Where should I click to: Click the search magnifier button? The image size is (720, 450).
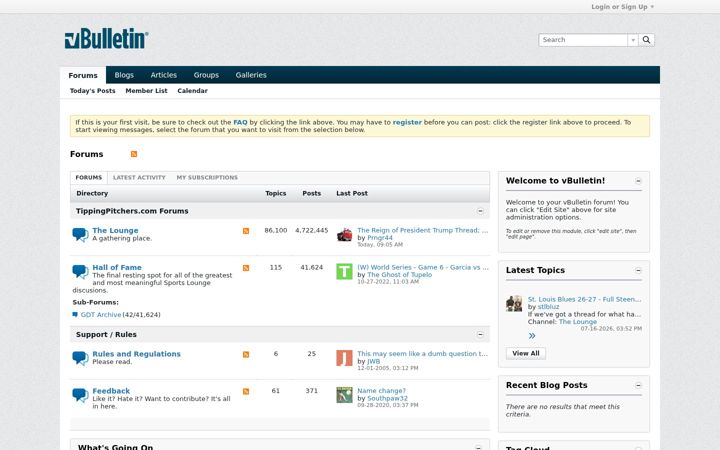click(646, 40)
